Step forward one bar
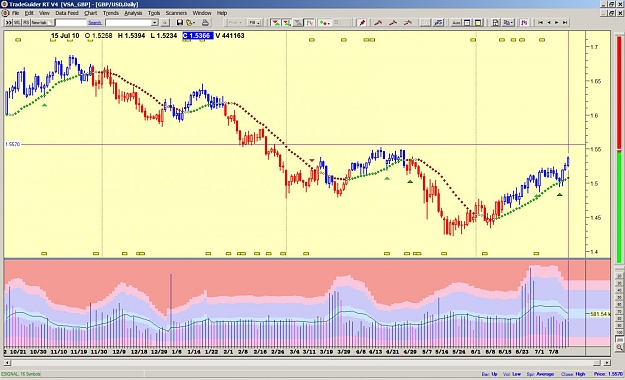Image resolution: width=625 pixels, height=380 pixels. point(556,23)
